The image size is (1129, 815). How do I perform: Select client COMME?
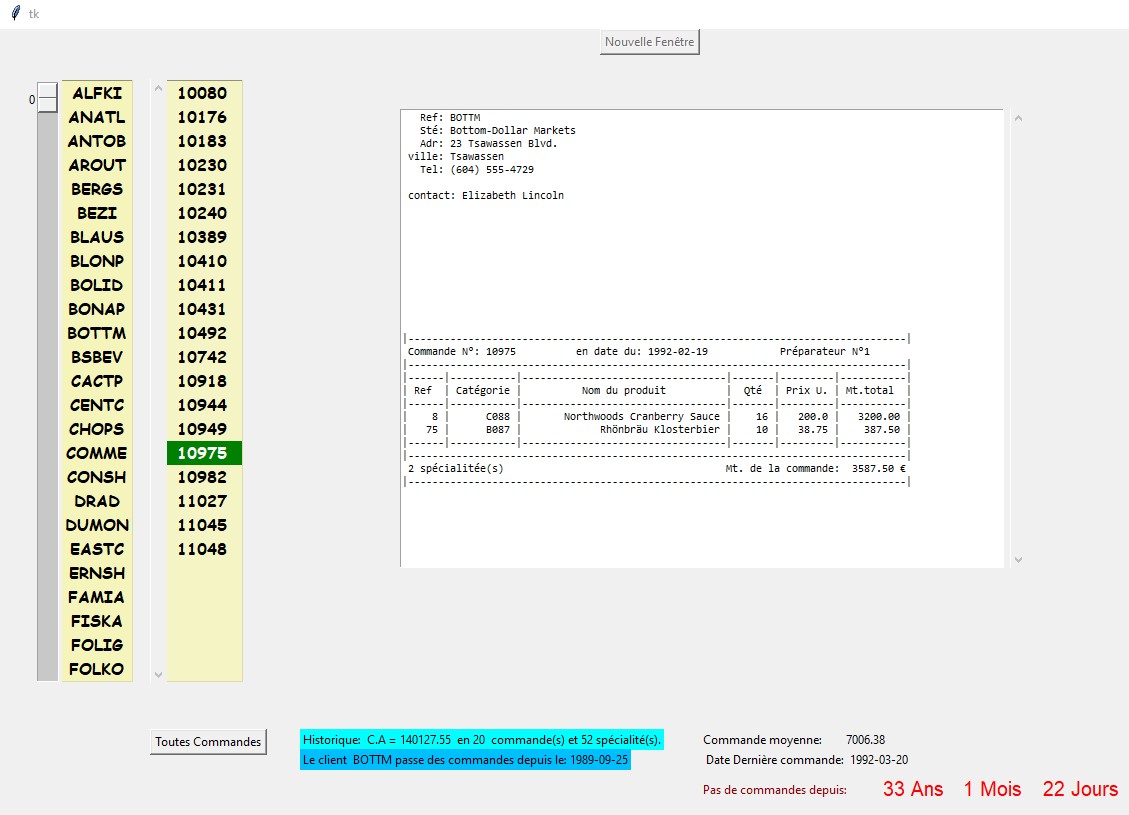[x=97, y=453]
